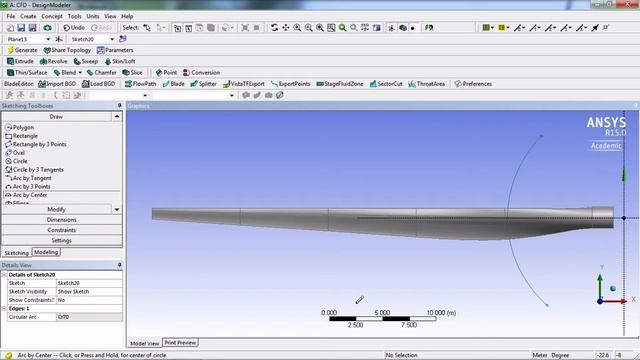Click the Save project floppy icon
Screen dimensions: 640x360
tap(21, 28)
